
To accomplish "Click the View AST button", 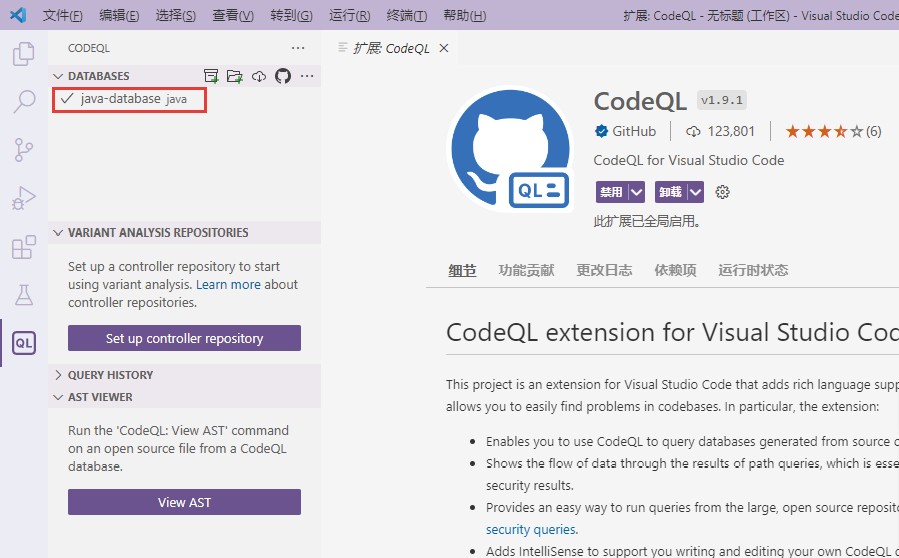I will (x=184, y=502).
